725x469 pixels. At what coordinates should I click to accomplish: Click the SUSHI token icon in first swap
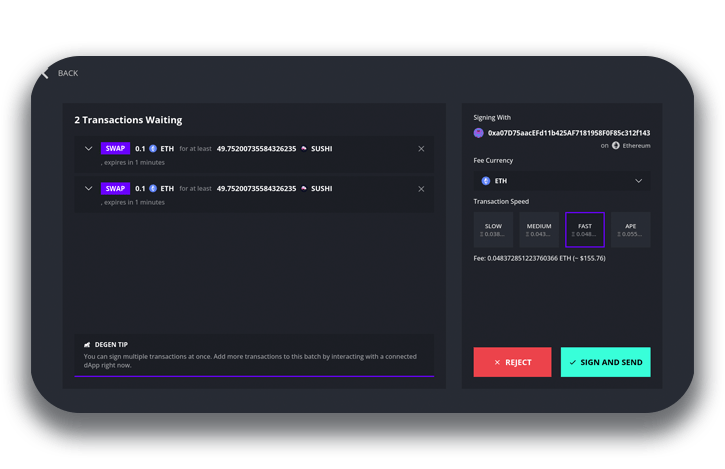click(x=304, y=148)
